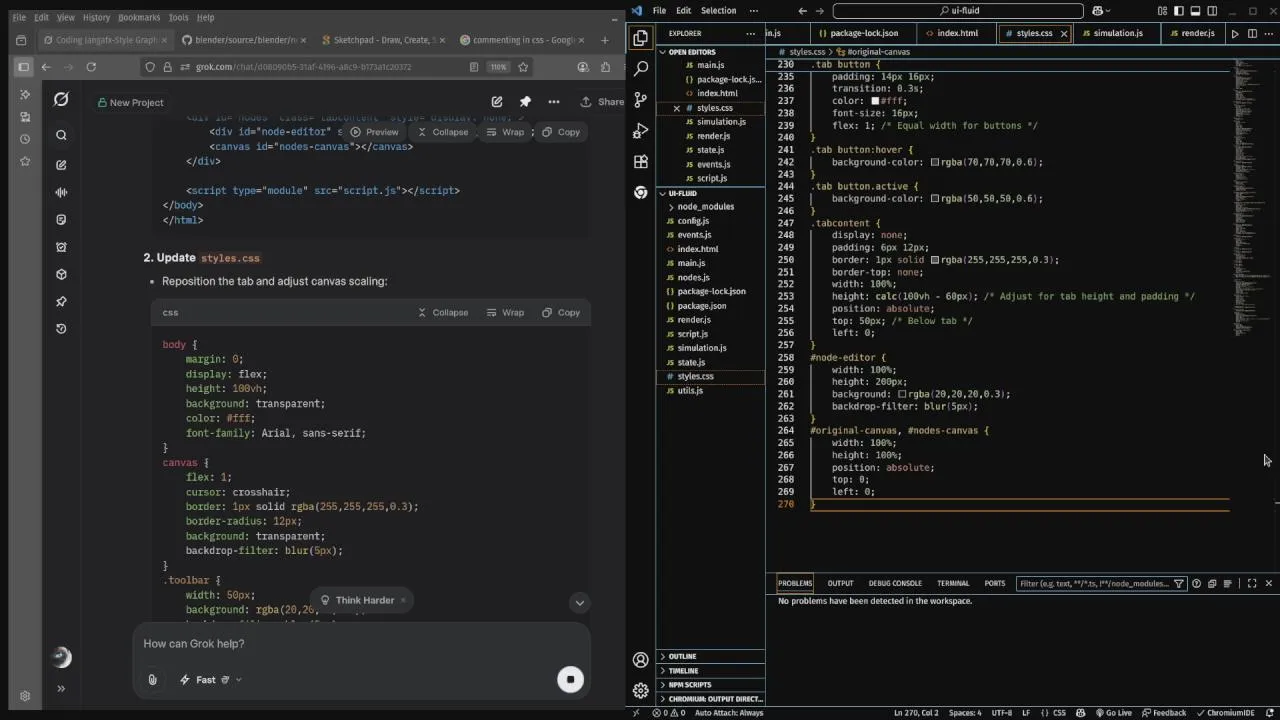Screen dimensions: 1280x720
Task: Open the Extensions view icon
Action: (641, 162)
